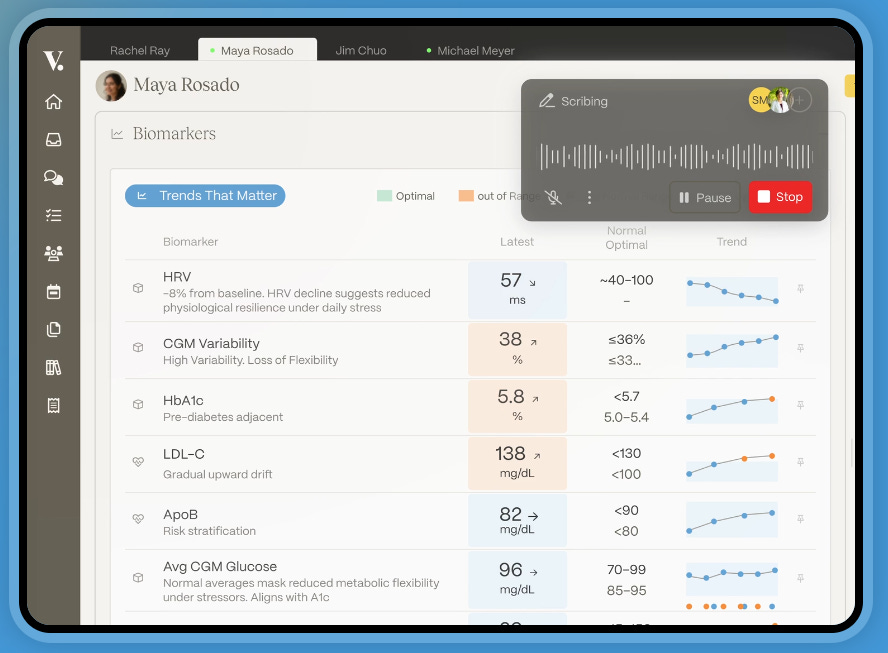Pin the LDL-C biomarker row

point(800,463)
